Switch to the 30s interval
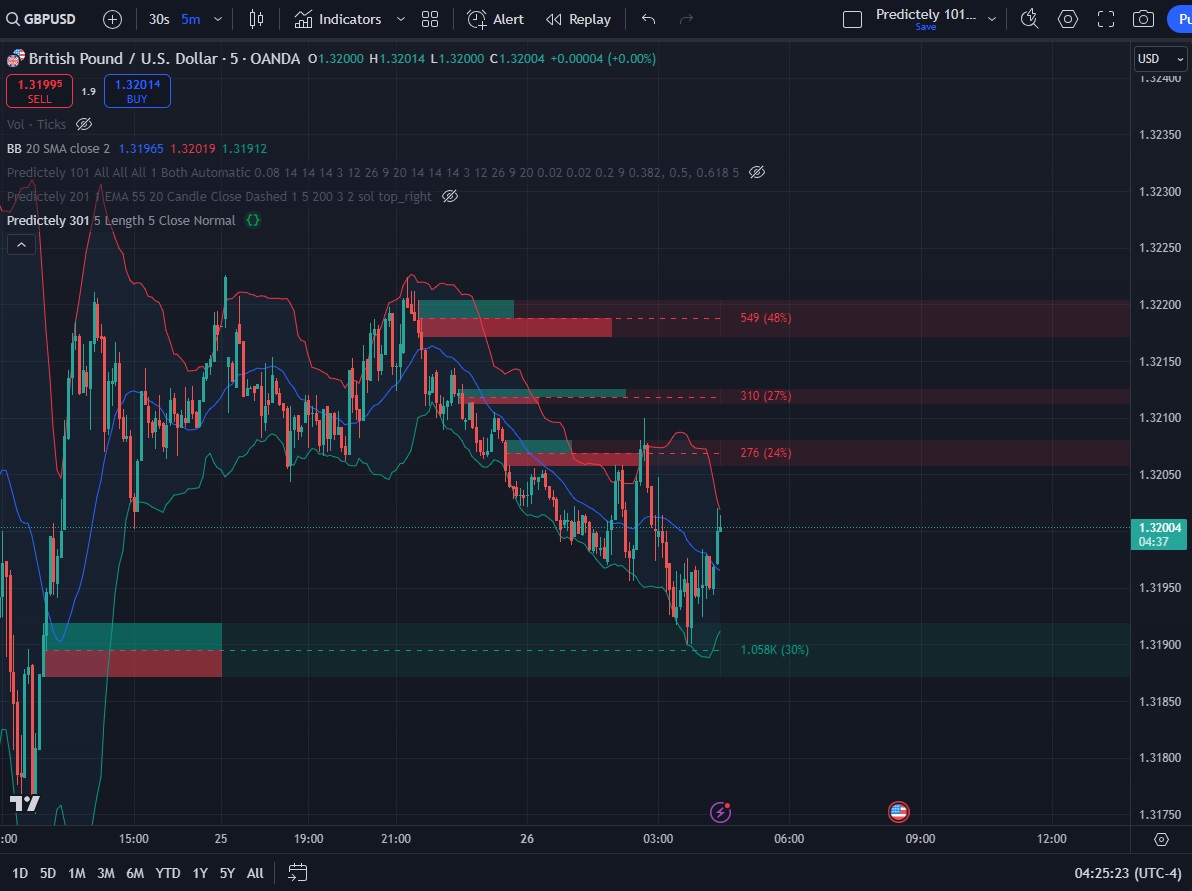 (x=159, y=19)
